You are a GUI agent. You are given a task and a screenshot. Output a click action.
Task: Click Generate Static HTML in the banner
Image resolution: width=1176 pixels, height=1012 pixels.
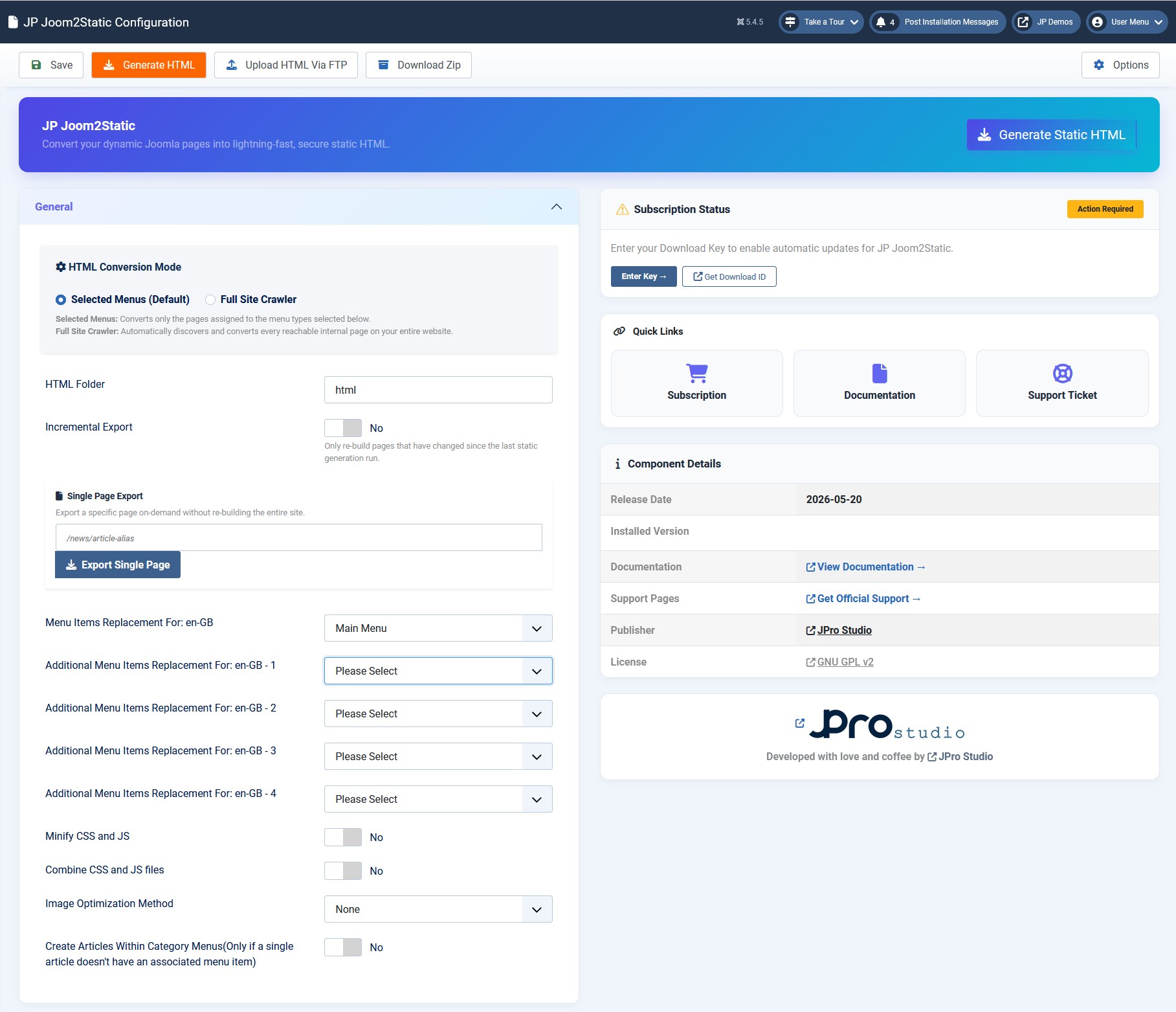click(1052, 135)
